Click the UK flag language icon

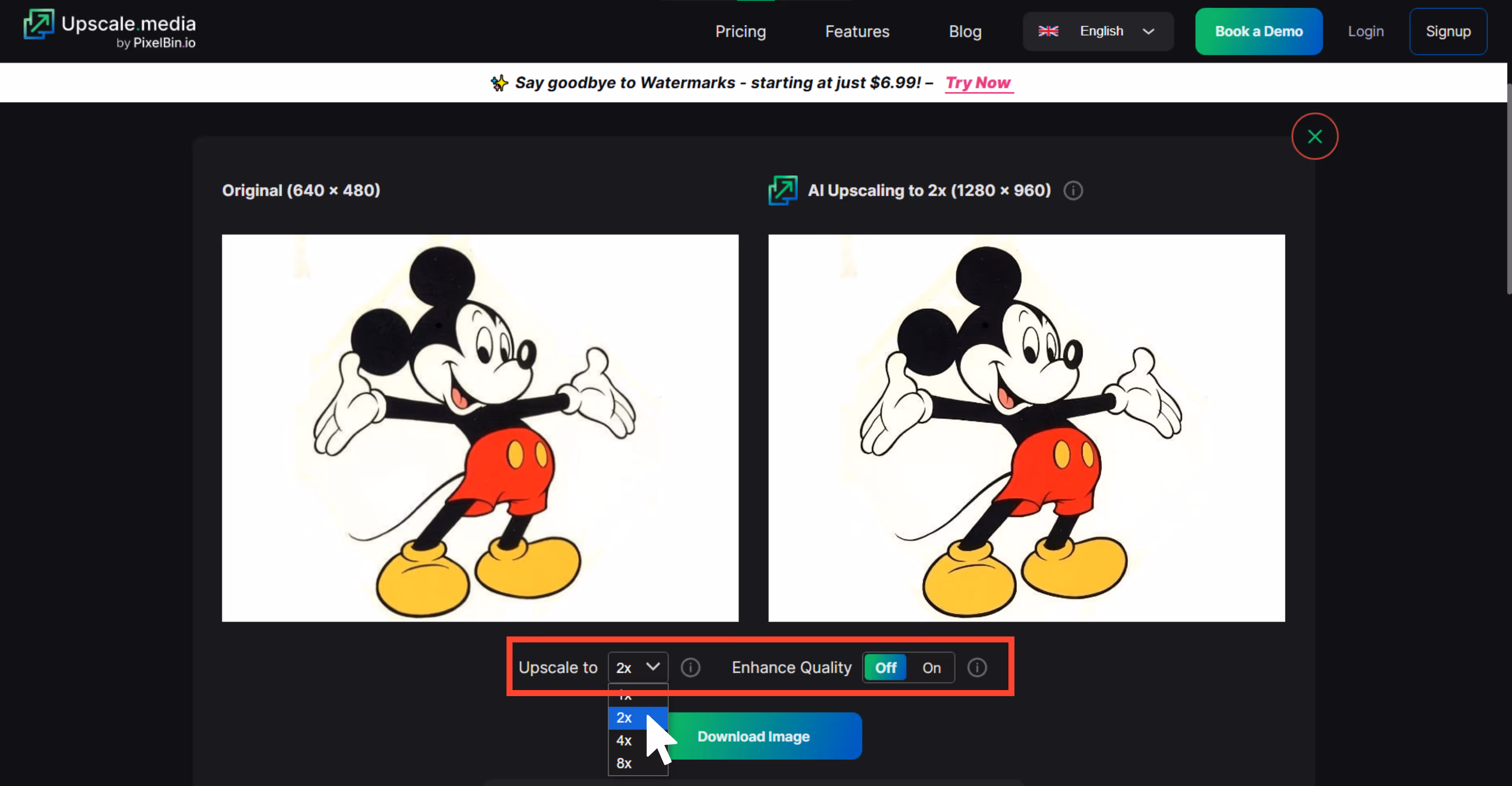pyautogui.click(x=1048, y=31)
